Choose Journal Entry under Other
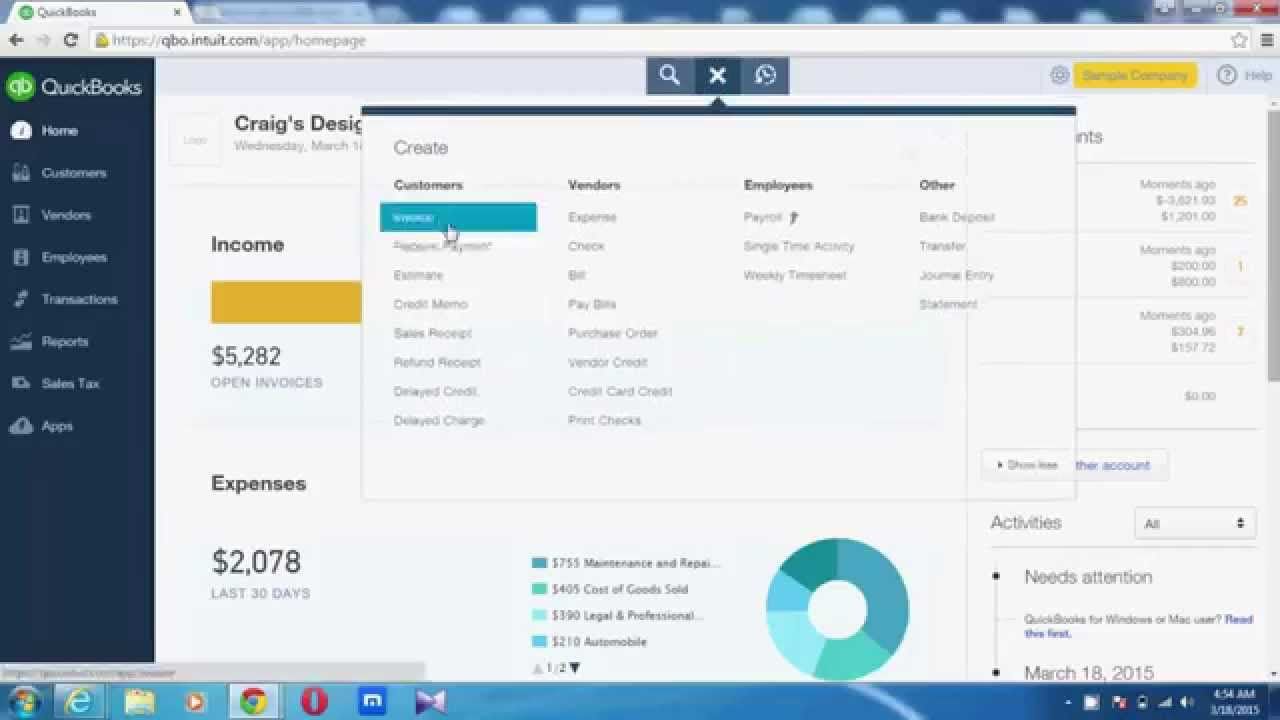1280x720 pixels. 956,275
